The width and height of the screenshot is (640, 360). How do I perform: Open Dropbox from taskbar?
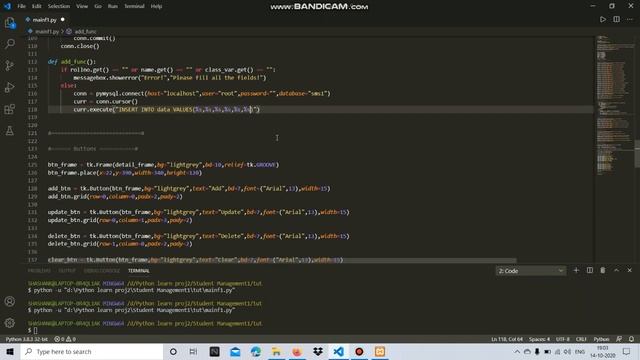tap(318, 351)
